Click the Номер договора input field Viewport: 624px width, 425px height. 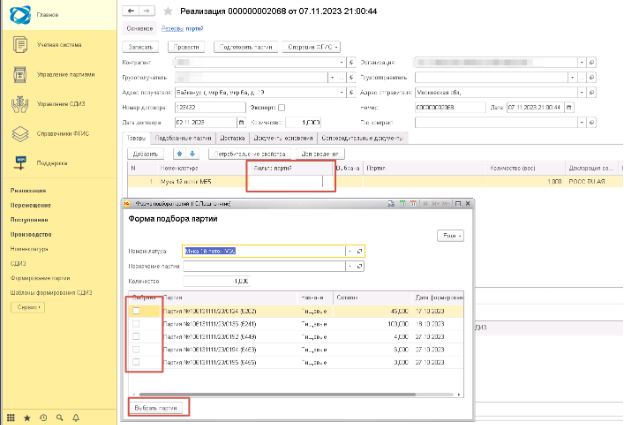pos(204,108)
